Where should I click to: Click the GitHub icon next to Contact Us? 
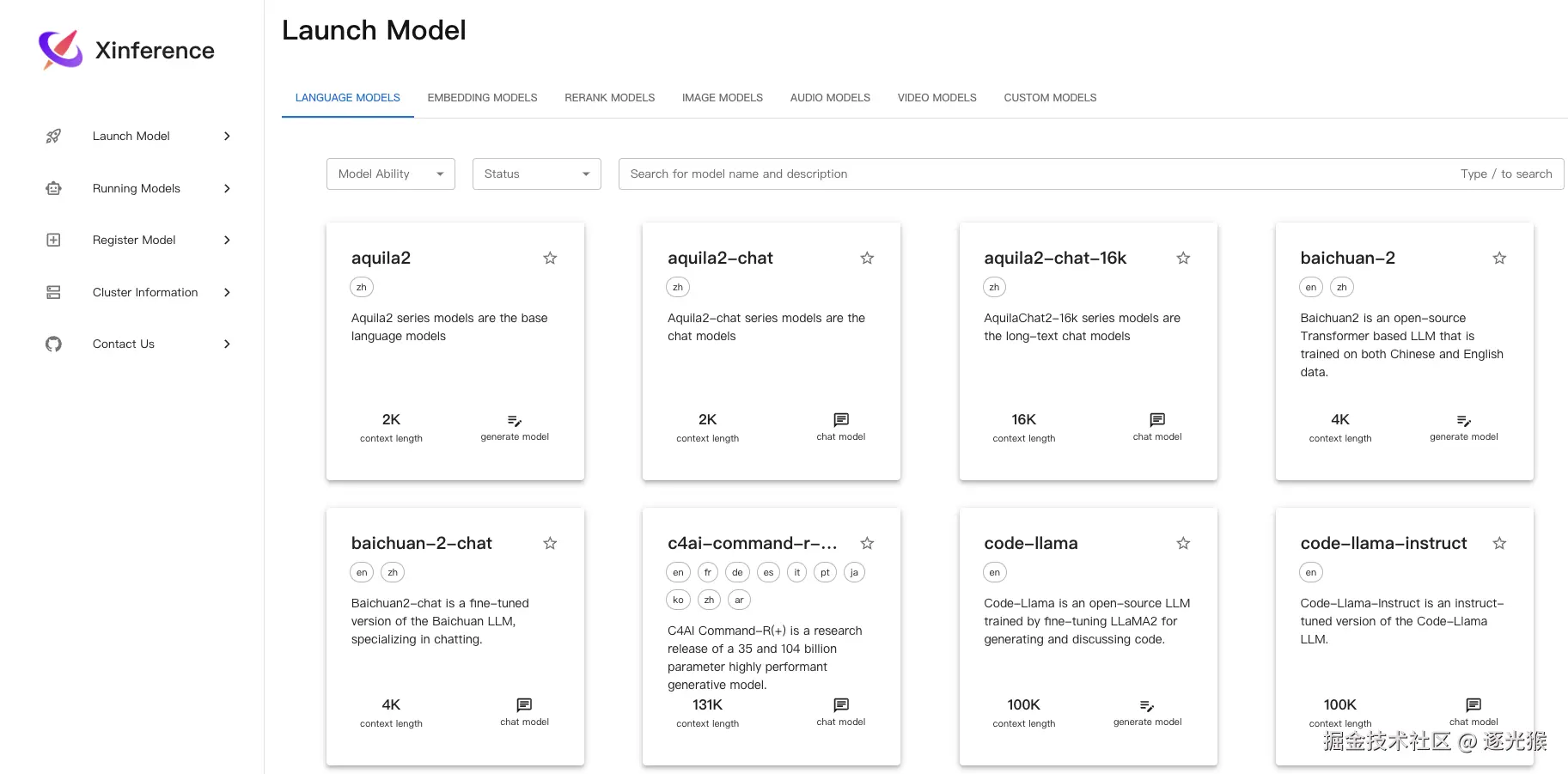[53, 344]
